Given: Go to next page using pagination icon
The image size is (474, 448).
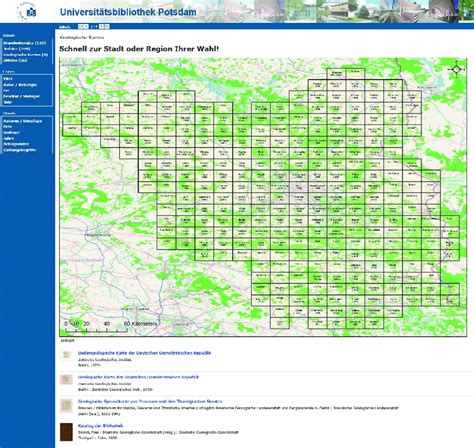Looking at the screenshot, I should click(102, 27).
